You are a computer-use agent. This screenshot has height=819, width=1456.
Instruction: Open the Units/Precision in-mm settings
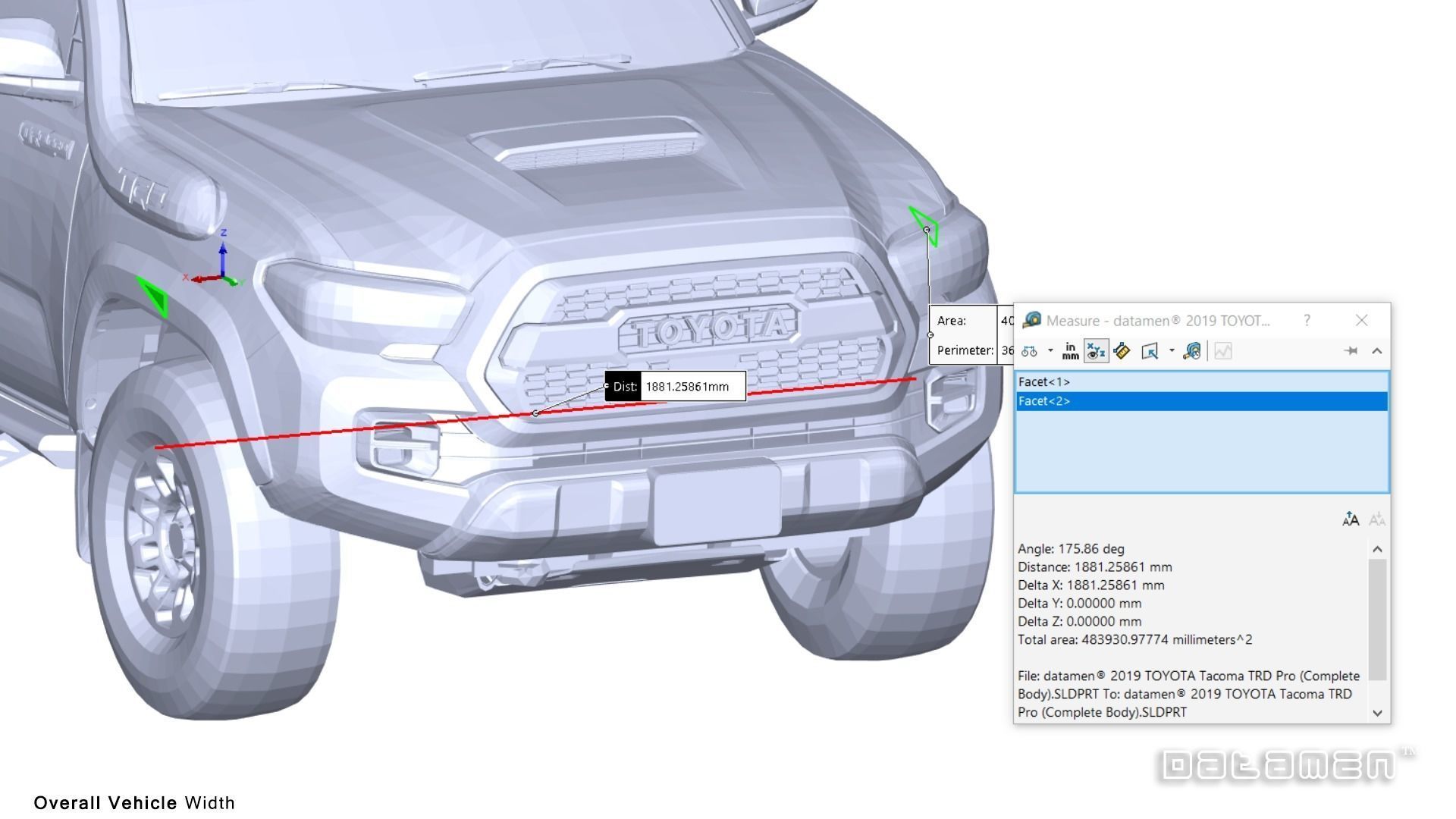point(1070,351)
